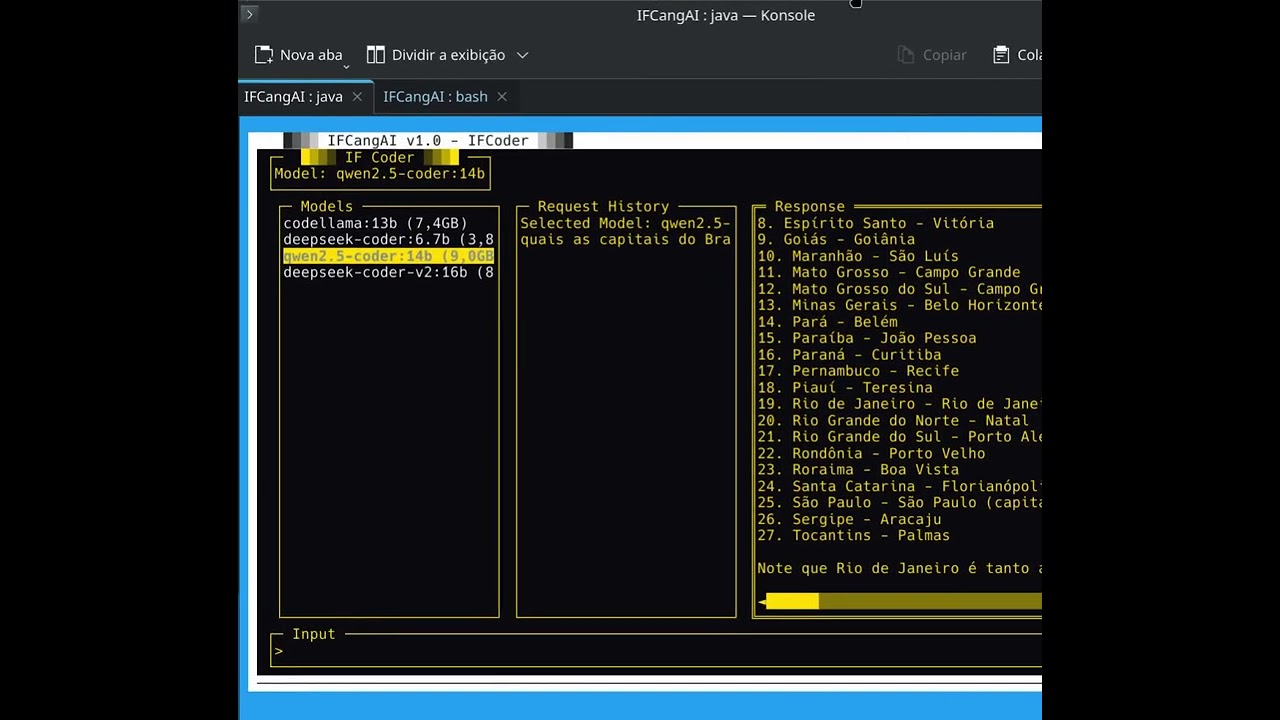This screenshot has width=1280, height=720.
Task: Click the Nova aba new tab icon
Action: [x=264, y=55]
